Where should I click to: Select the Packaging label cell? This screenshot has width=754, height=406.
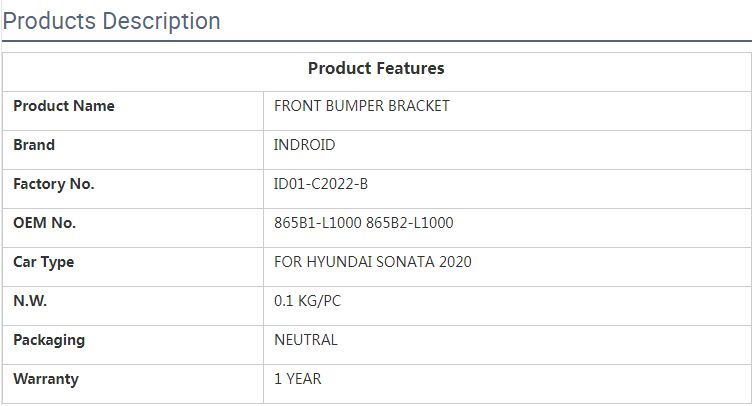(49, 340)
